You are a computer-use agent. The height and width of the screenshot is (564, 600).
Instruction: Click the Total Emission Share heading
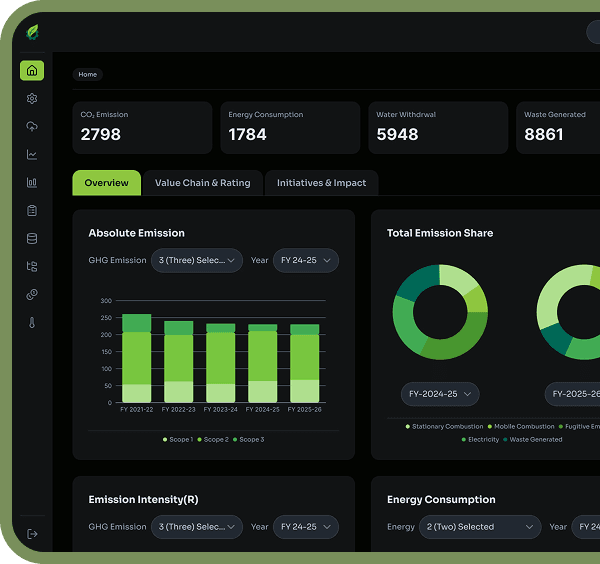[x=440, y=233]
